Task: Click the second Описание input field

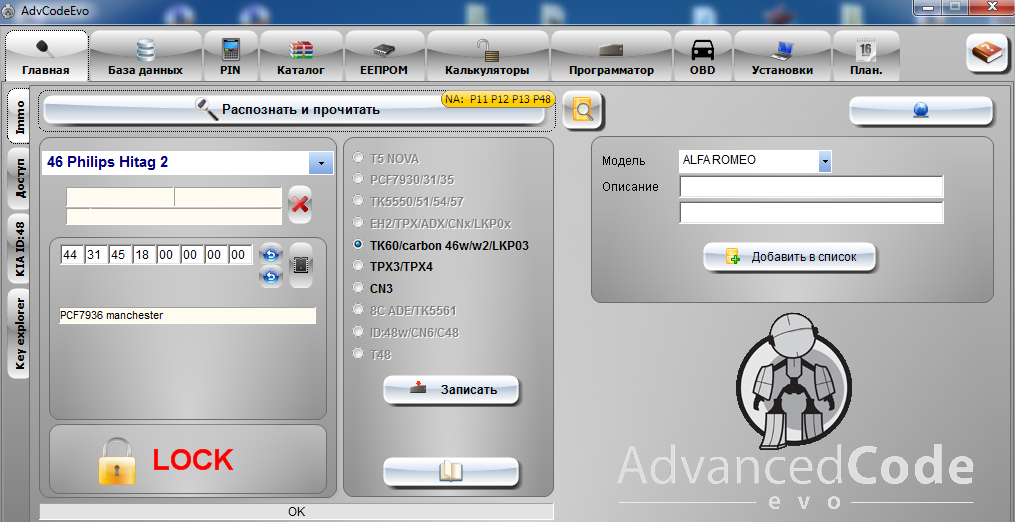Action: [811, 212]
